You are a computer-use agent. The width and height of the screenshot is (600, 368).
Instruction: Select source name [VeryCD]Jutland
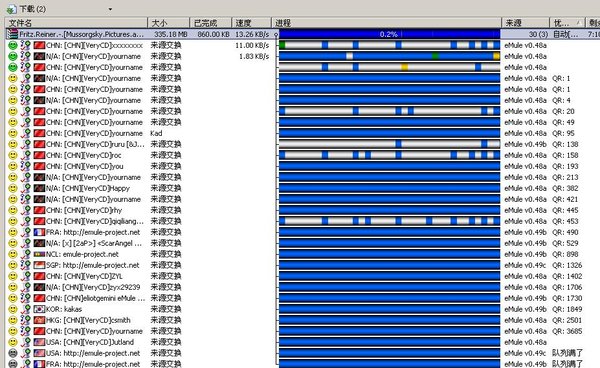coord(90,342)
